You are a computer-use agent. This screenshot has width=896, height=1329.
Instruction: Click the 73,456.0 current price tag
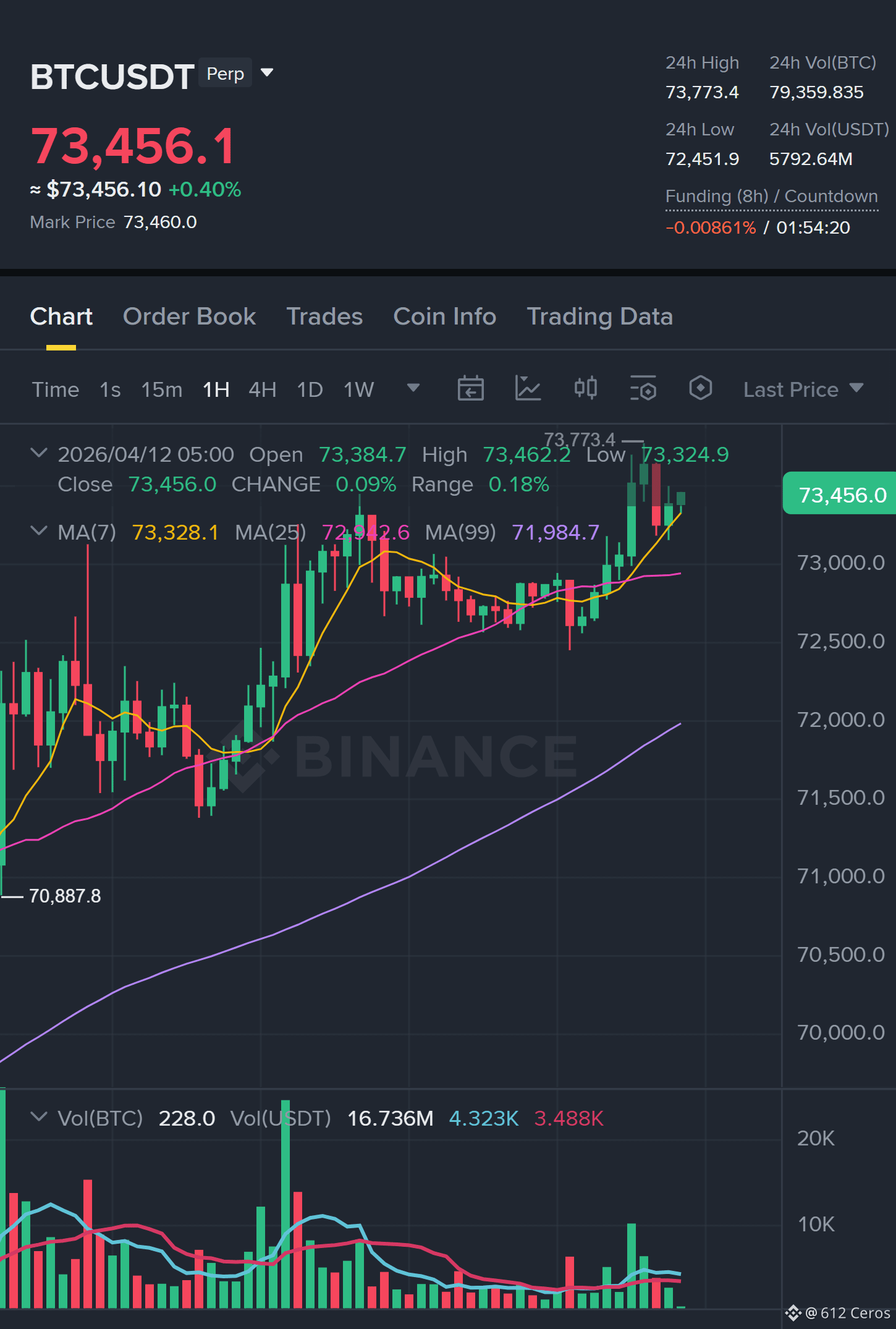click(839, 494)
